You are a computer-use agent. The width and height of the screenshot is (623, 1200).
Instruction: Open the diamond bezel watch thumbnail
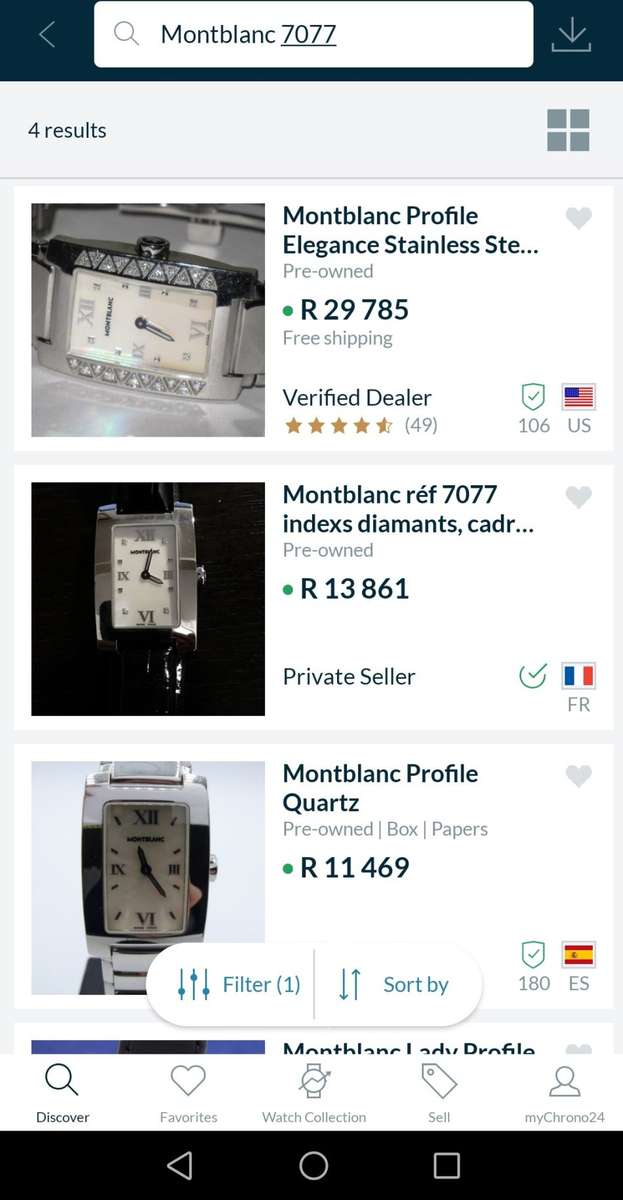[x=148, y=320]
